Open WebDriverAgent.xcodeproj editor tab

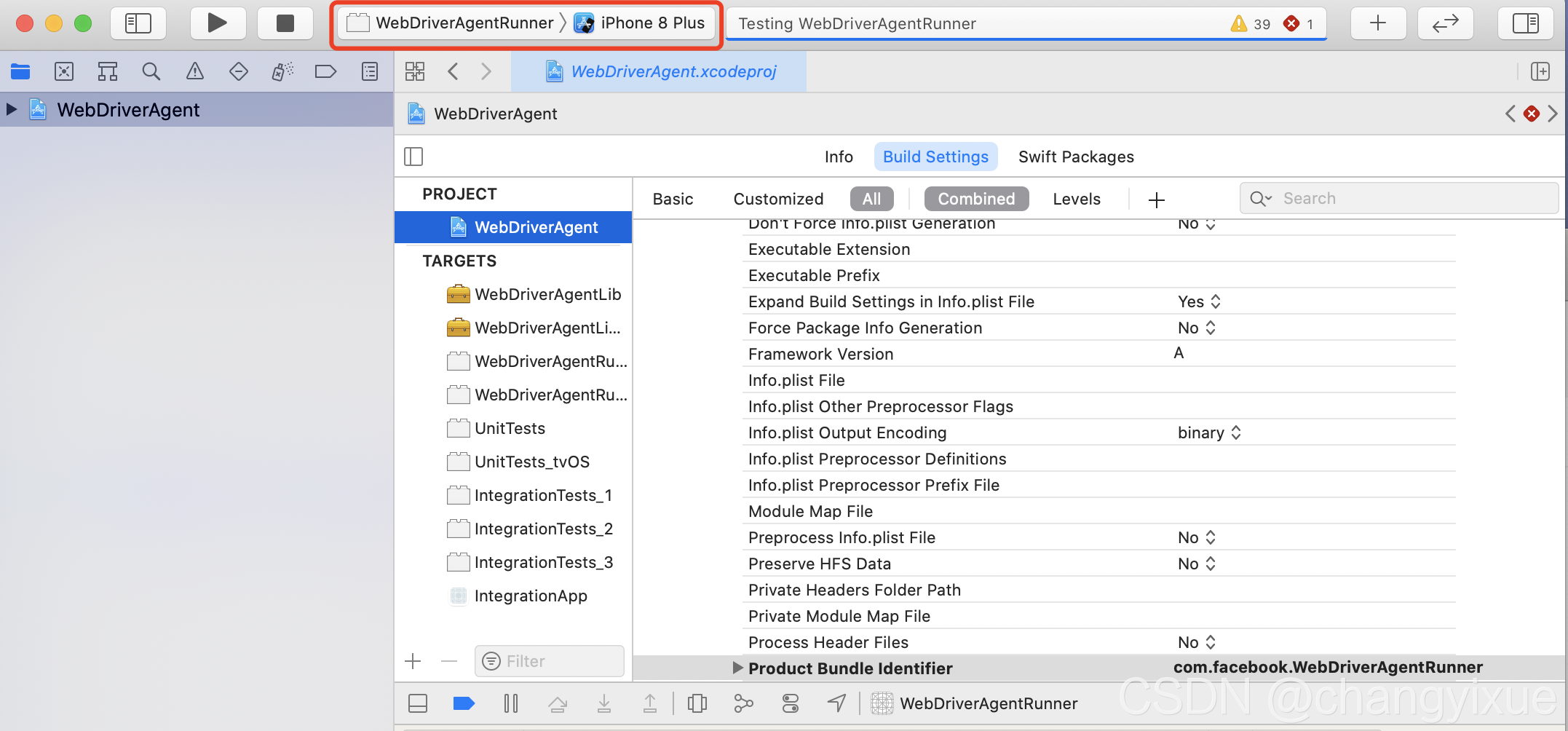[x=659, y=71]
